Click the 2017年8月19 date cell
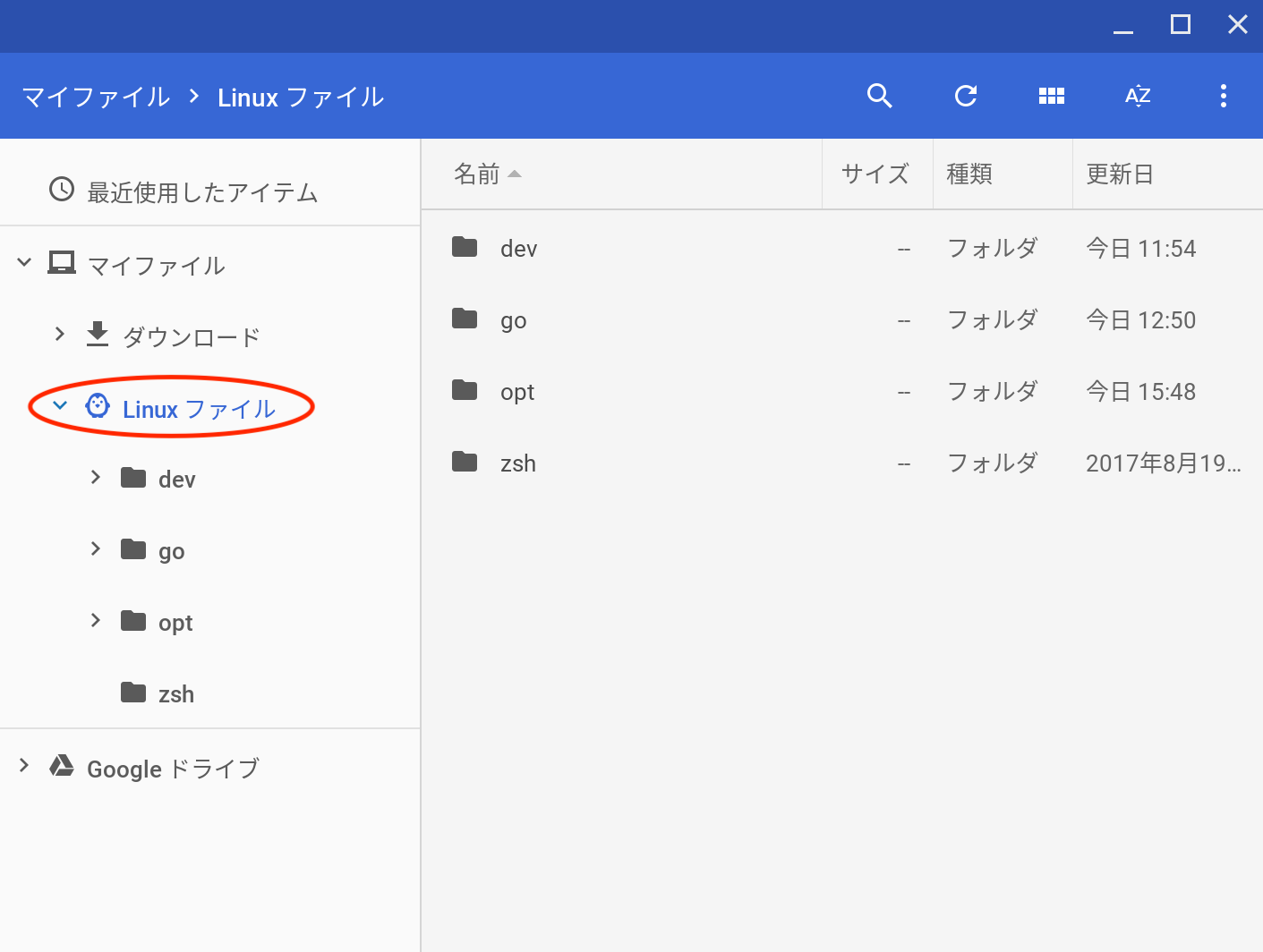The width and height of the screenshot is (1263, 952). (x=1163, y=463)
